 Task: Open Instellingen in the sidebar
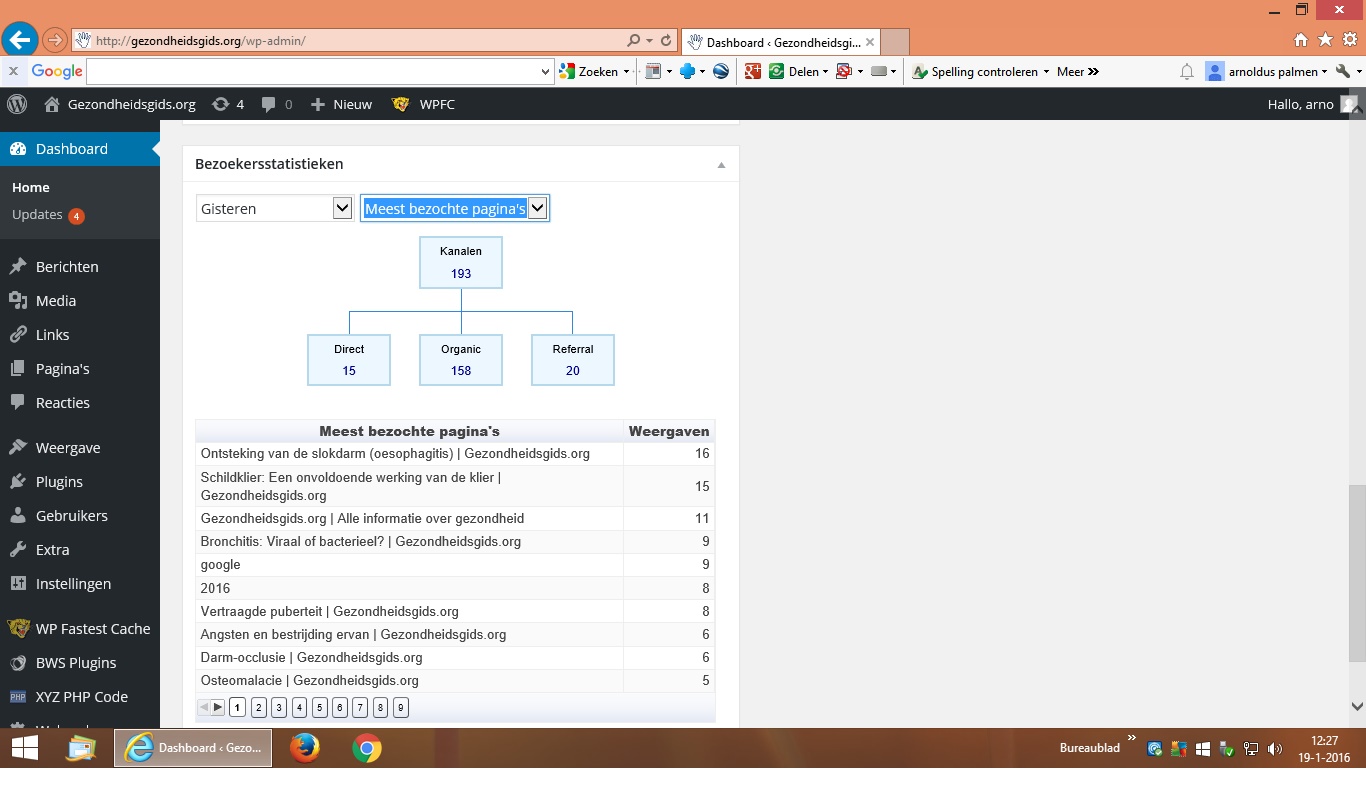[80, 584]
